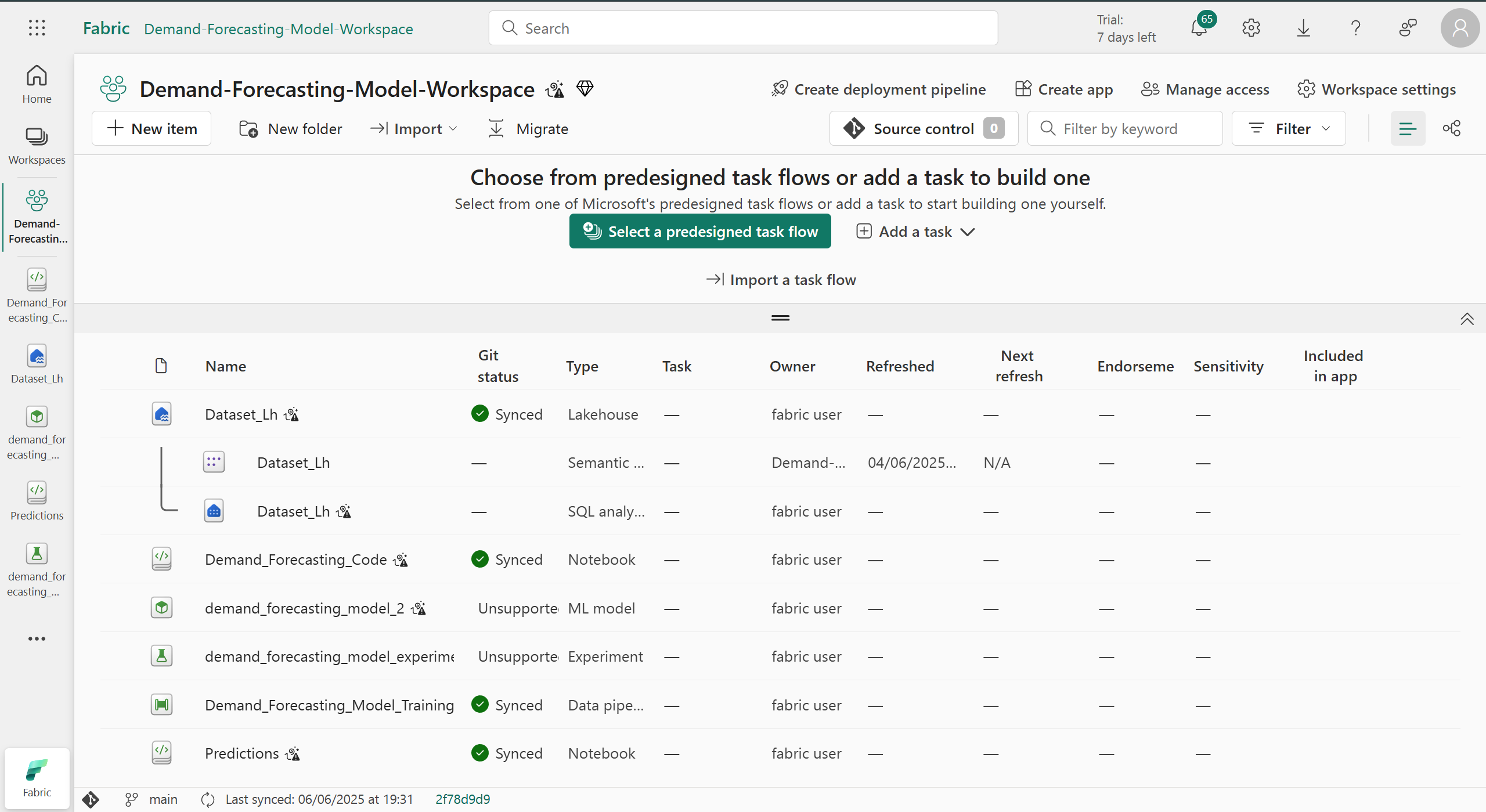Viewport: 1486px width, 812px height.
Task: Click Import a task flow link
Action: (781, 280)
